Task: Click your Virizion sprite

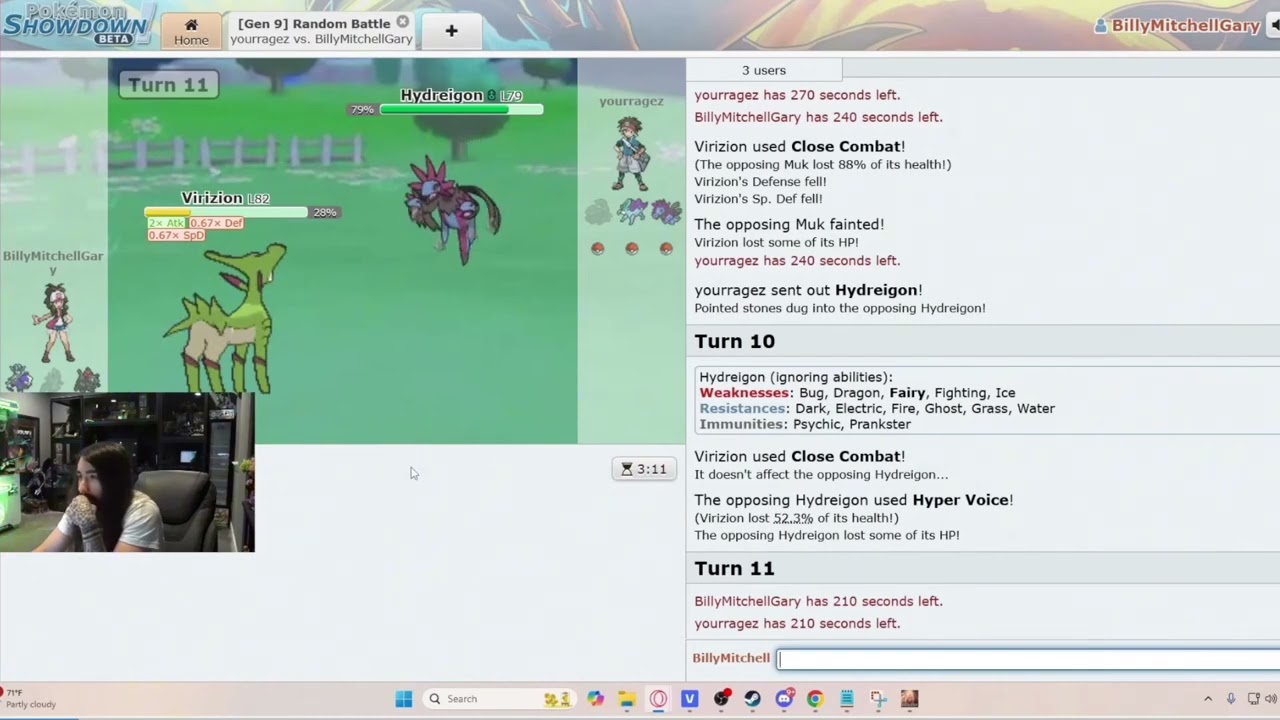Action: click(x=226, y=320)
